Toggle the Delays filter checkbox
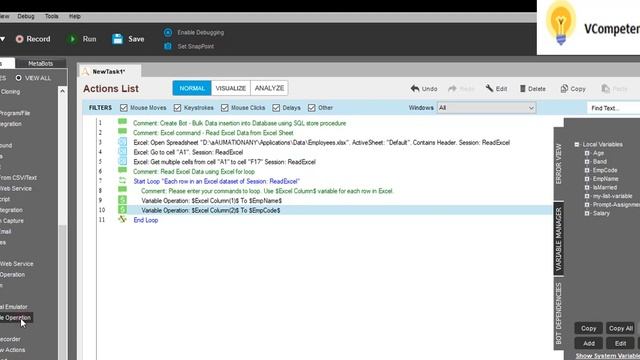 pyautogui.click(x=276, y=108)
